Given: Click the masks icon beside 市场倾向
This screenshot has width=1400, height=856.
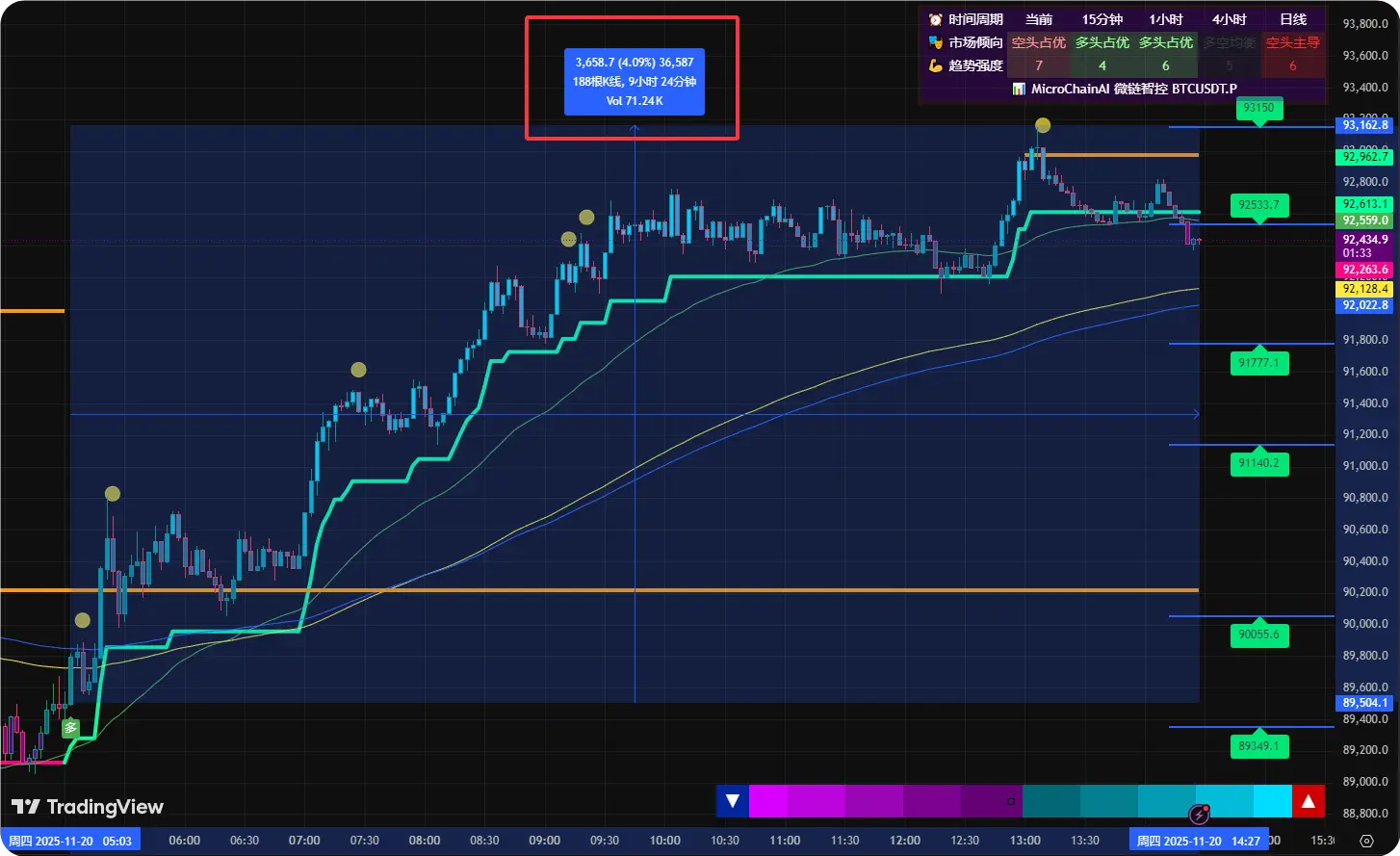Looking at the screenshot, I should pos(935,42).
